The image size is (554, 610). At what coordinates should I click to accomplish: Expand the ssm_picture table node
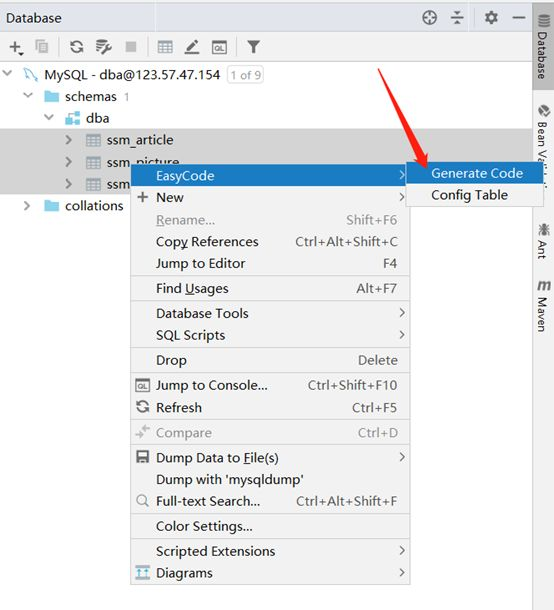click(69, 162)
